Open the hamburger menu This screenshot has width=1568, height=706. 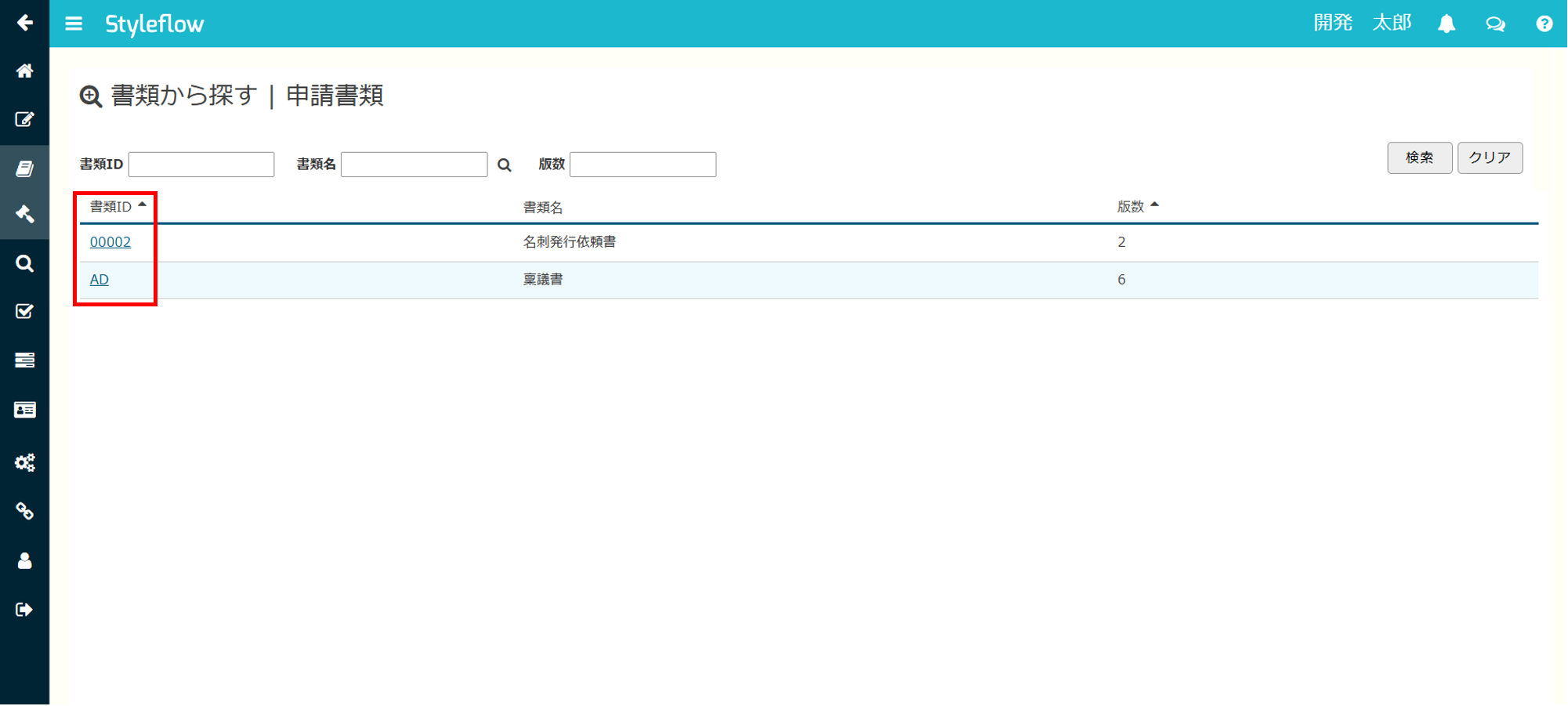pos(74,24)
